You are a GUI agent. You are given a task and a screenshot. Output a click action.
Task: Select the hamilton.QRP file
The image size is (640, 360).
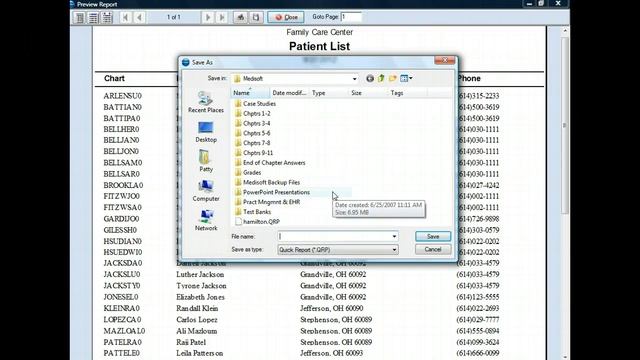click(x=257, y=222)
